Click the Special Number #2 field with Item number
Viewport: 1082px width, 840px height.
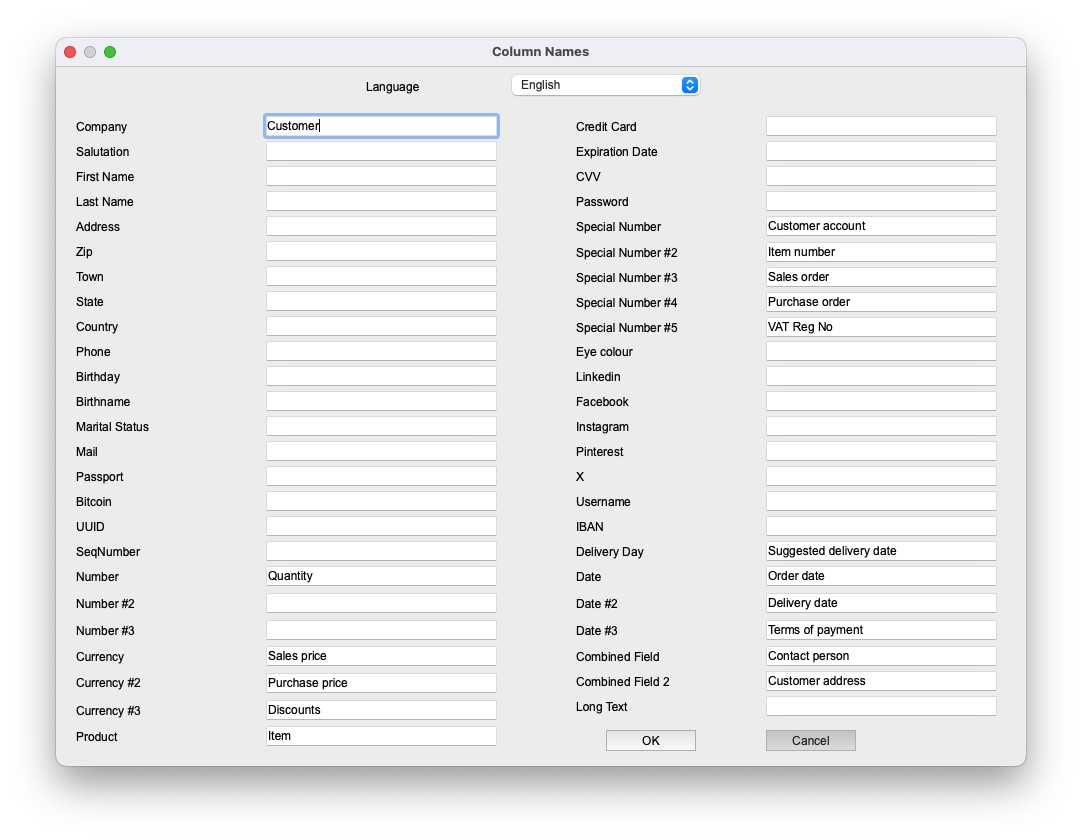tap(881, 252)
